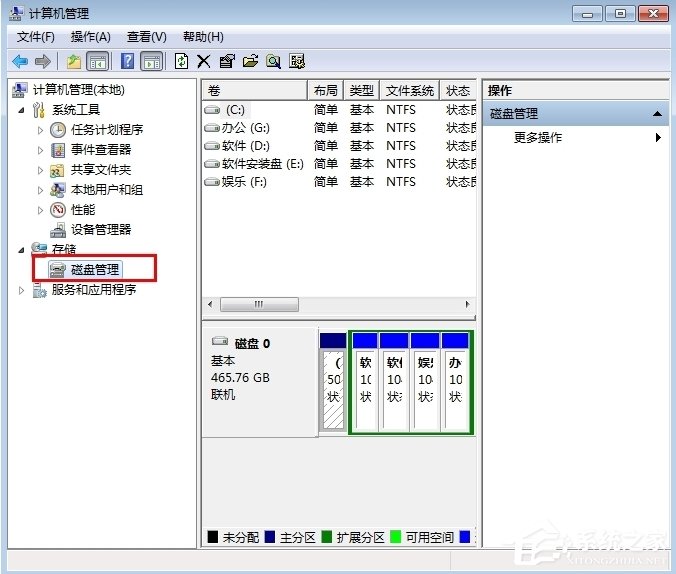Collapse the 磁盘管理 actions section arrow
Image resolution: width=676 pixels, height=574 pixels.
coord(657,114)
